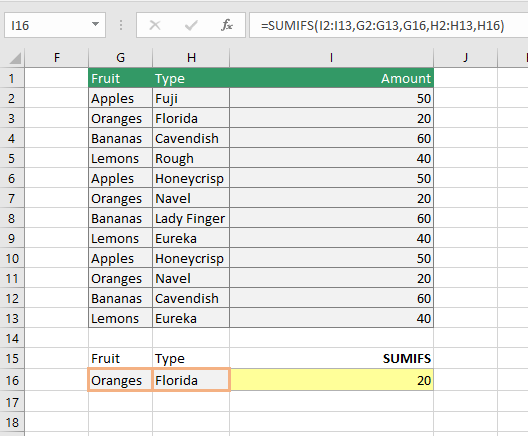Select Oranges cell in row 11
The width and height of the screenshot is (528, 436).
(121, 278)
